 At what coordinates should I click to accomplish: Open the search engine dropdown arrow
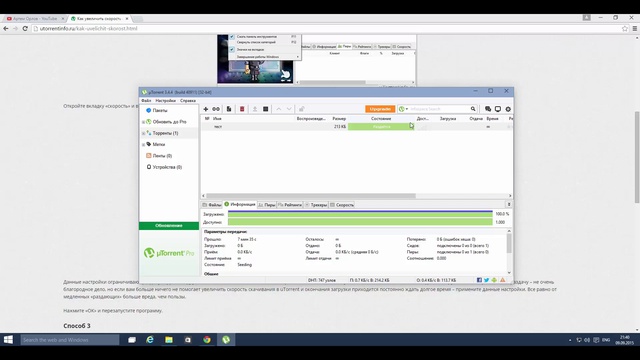click(407, 109)
